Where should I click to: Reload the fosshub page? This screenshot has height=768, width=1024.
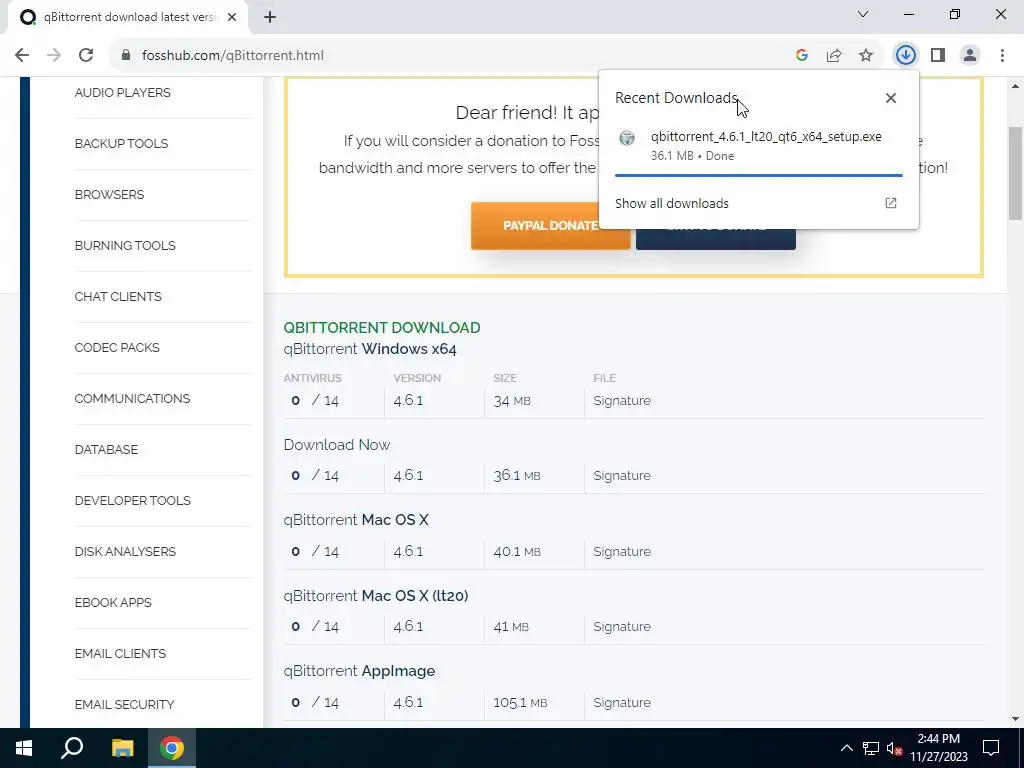[x=86, y=56]
